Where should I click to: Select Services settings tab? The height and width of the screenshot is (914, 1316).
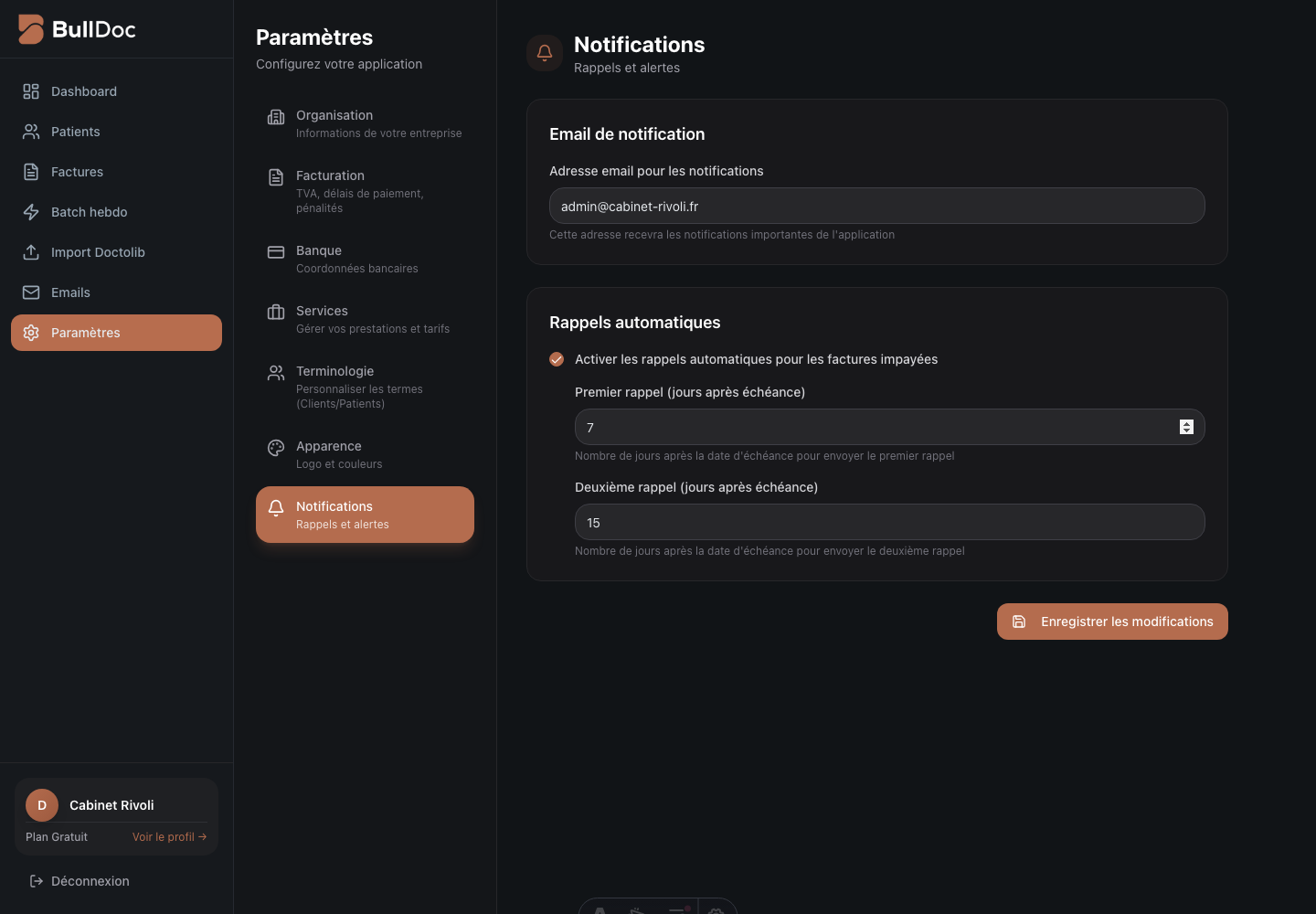tap(365, 319)
